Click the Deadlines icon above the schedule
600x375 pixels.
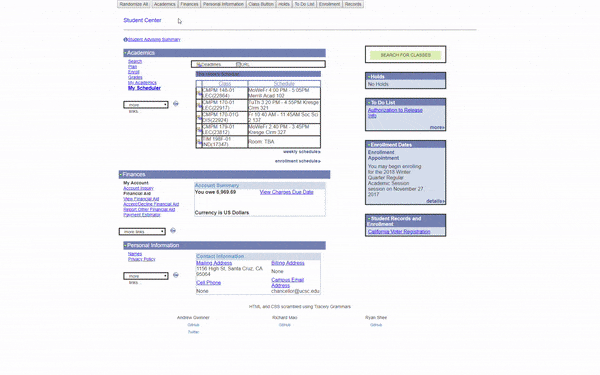click(x=198, y=64)
